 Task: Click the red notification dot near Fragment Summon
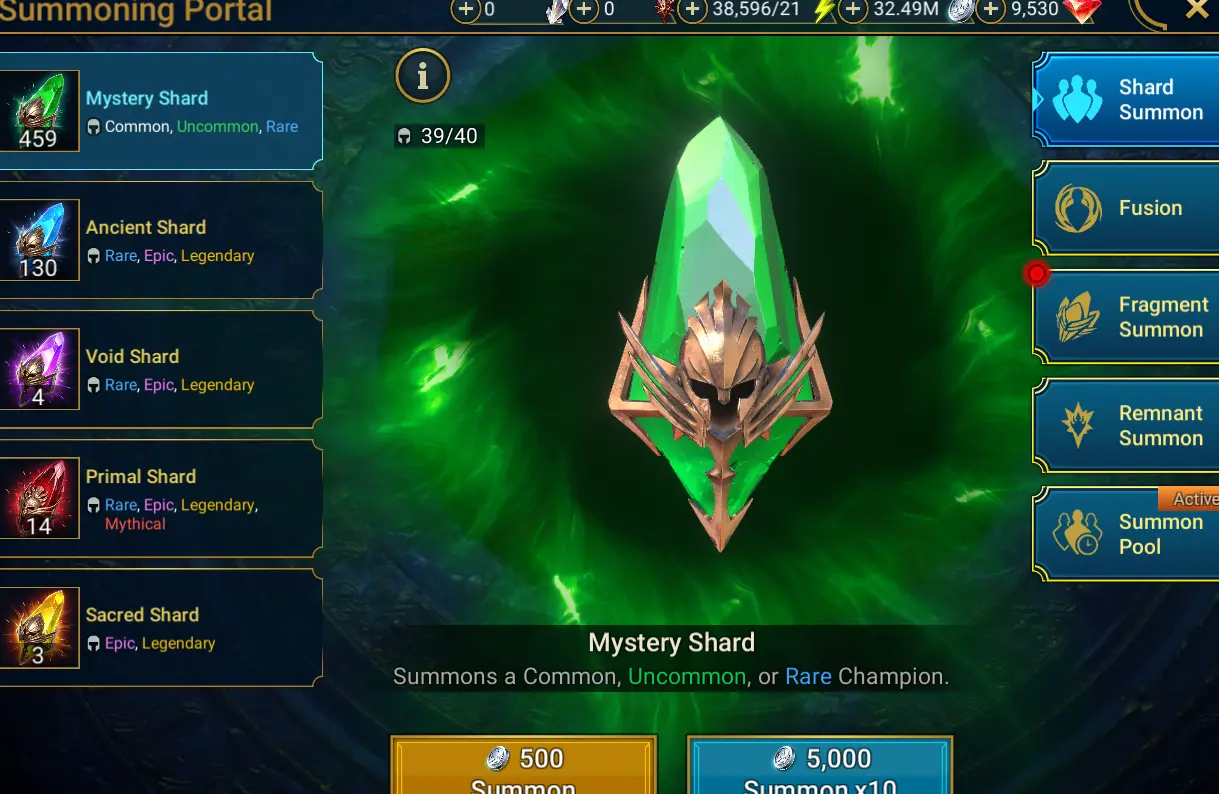pyautogui.click(x=1037, y=273)
